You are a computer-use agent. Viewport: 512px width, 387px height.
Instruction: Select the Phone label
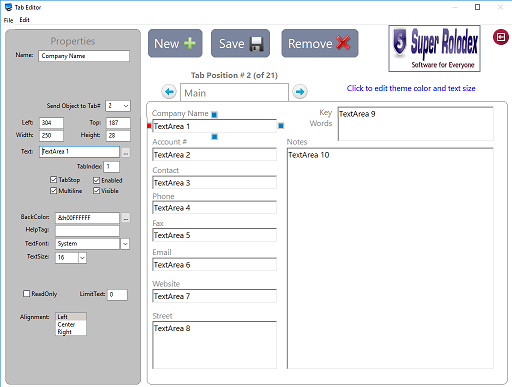(163, 196)
